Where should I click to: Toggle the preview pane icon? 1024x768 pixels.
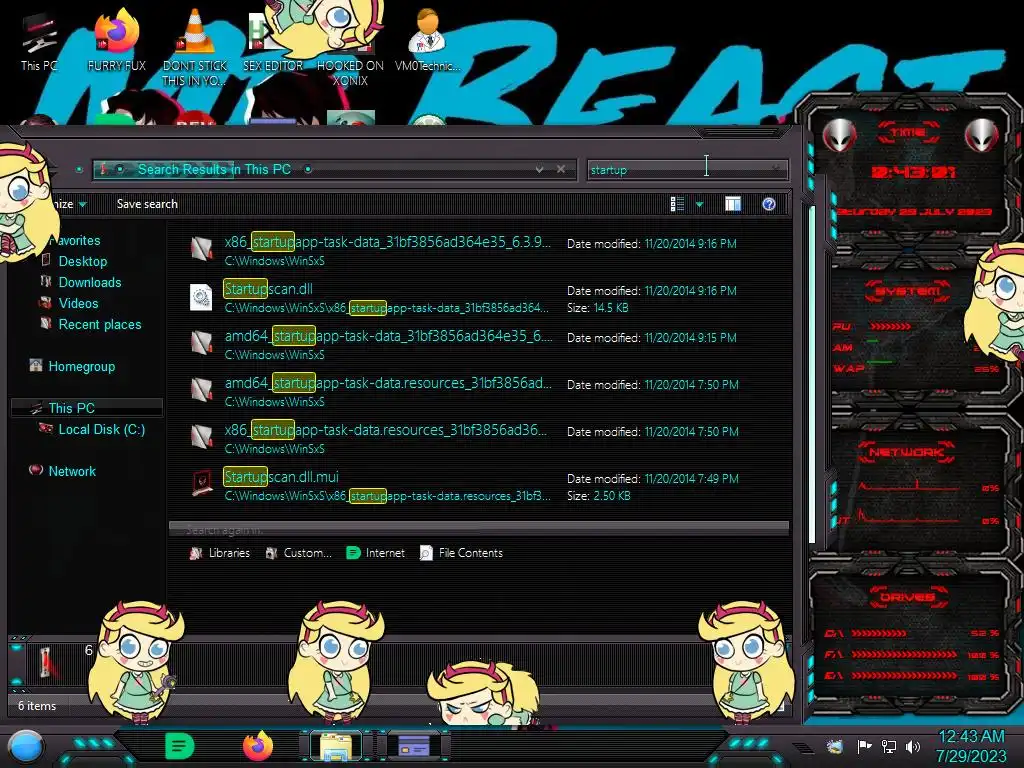[733, 204]
